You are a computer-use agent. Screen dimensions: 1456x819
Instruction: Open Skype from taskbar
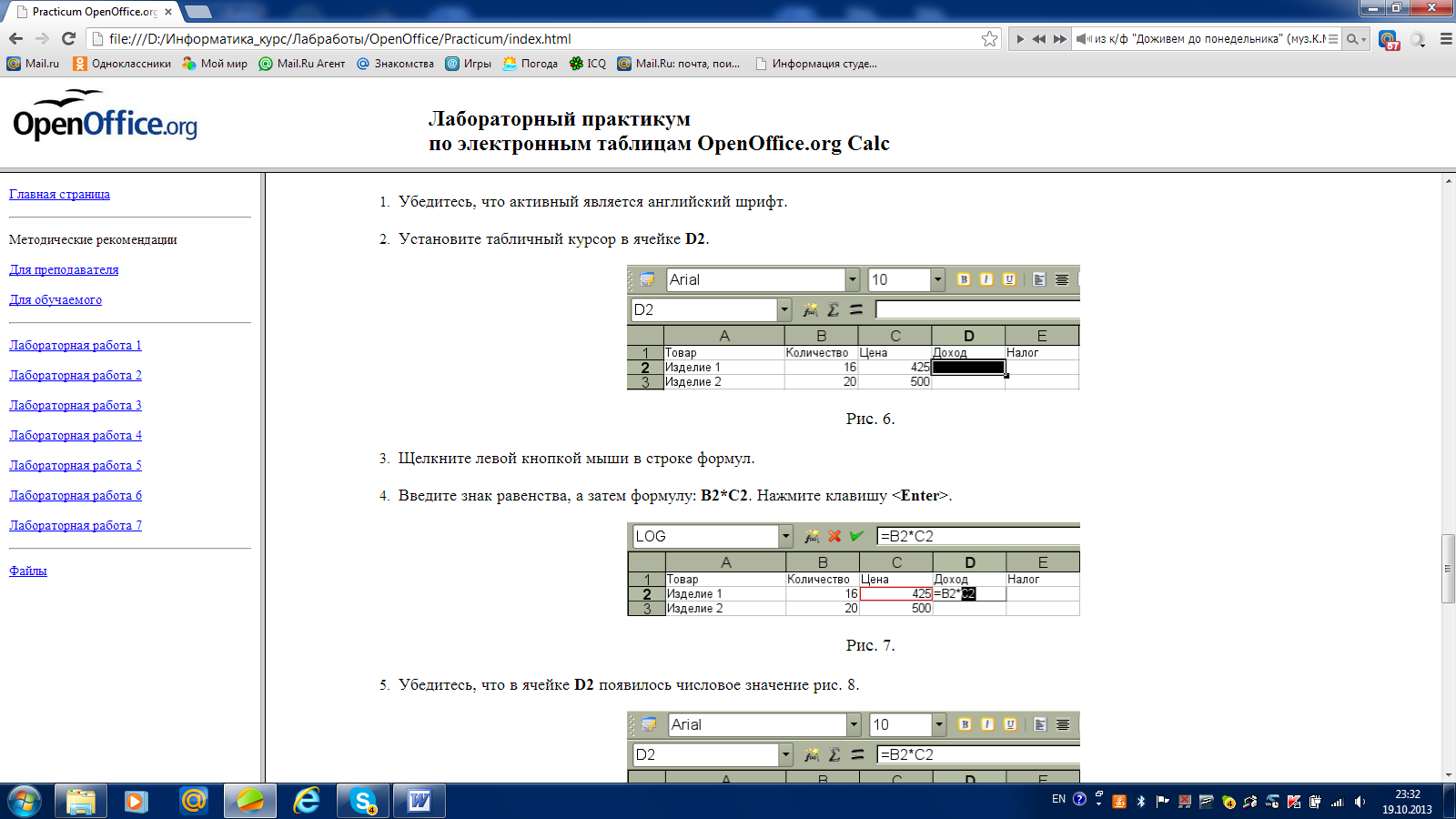[363, 801]
